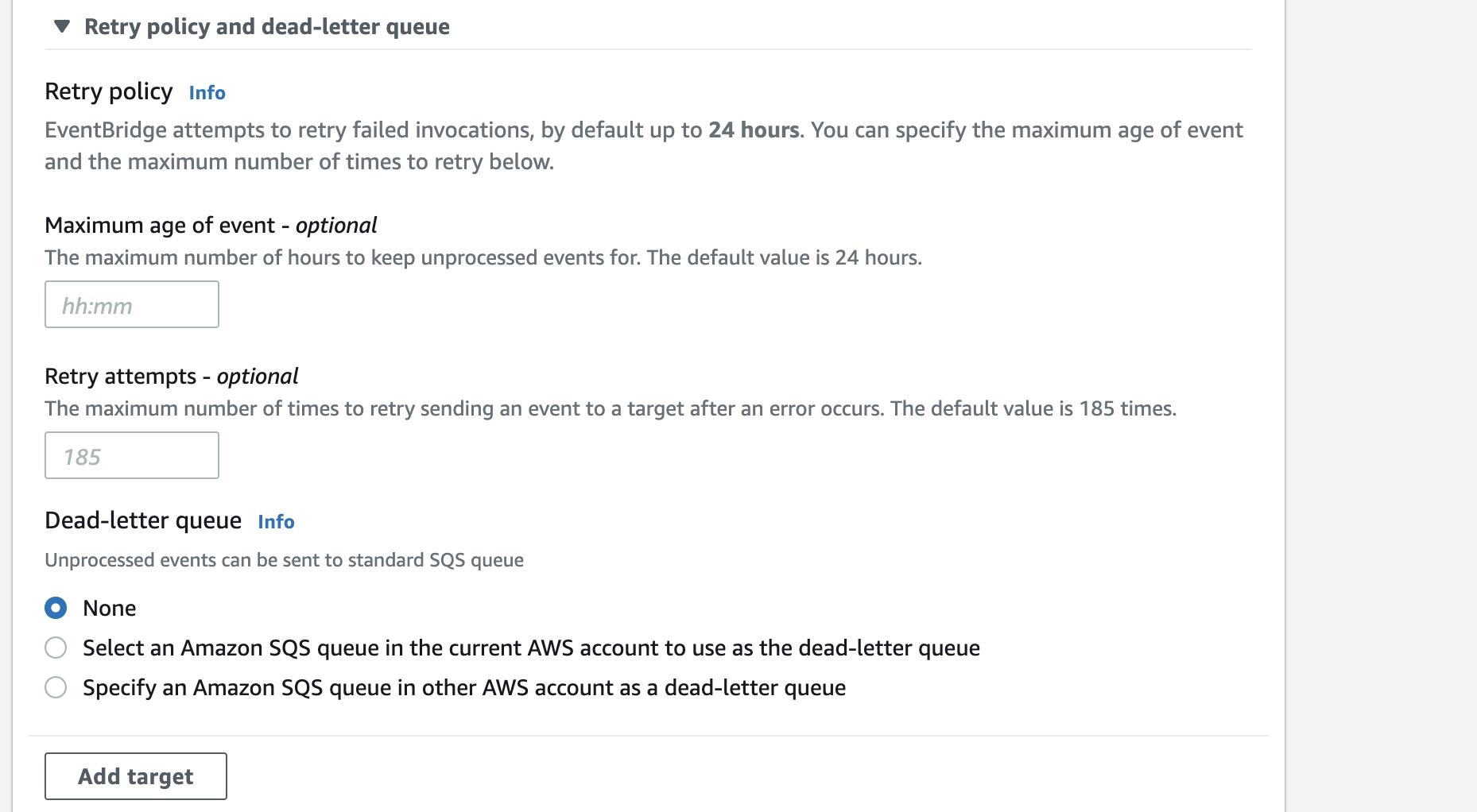Click the 'Select an Amazon SQS queue' label text

click(x=530, y=648)
